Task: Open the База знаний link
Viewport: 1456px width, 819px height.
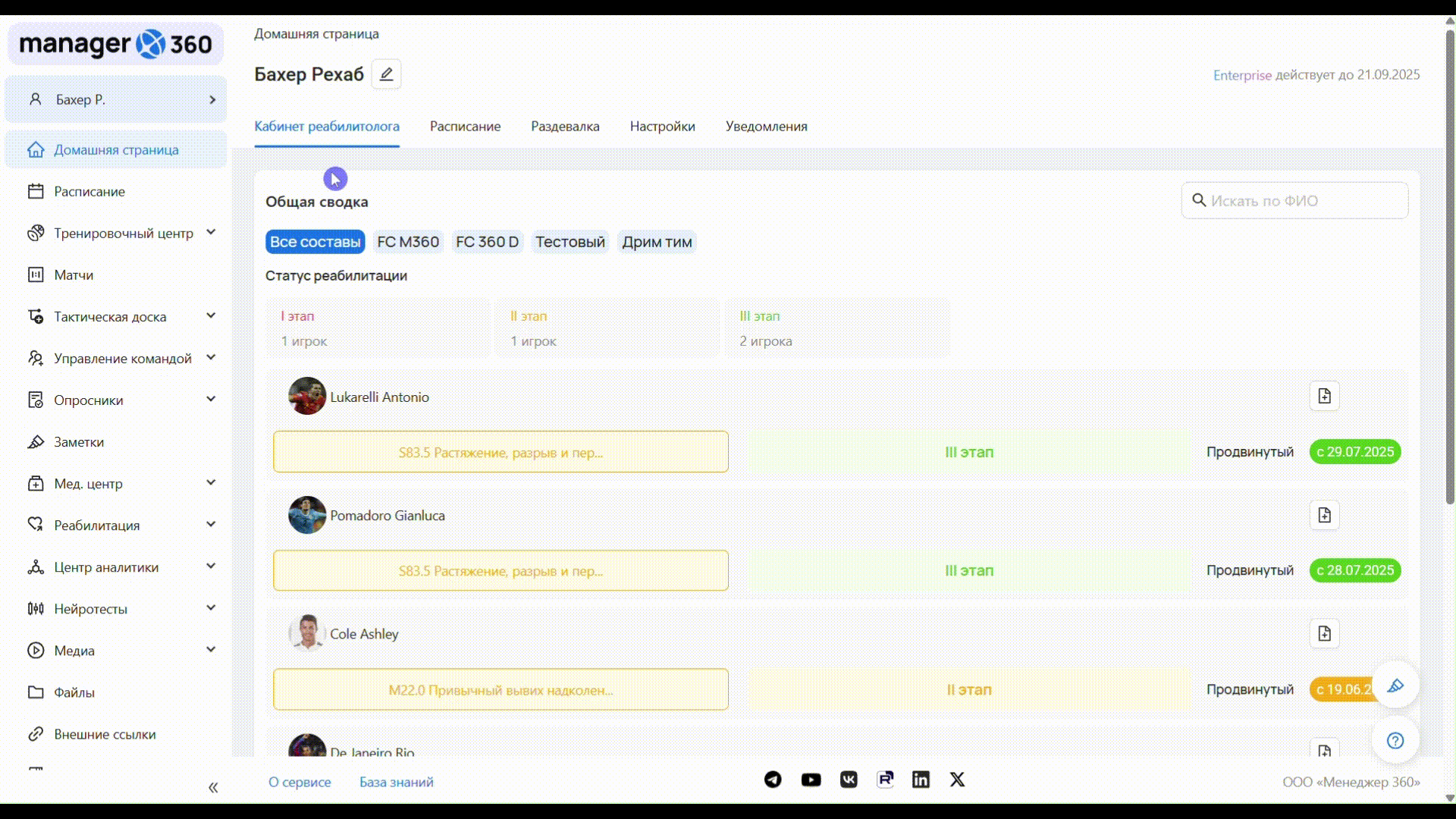Action: (x=397, y=782)
